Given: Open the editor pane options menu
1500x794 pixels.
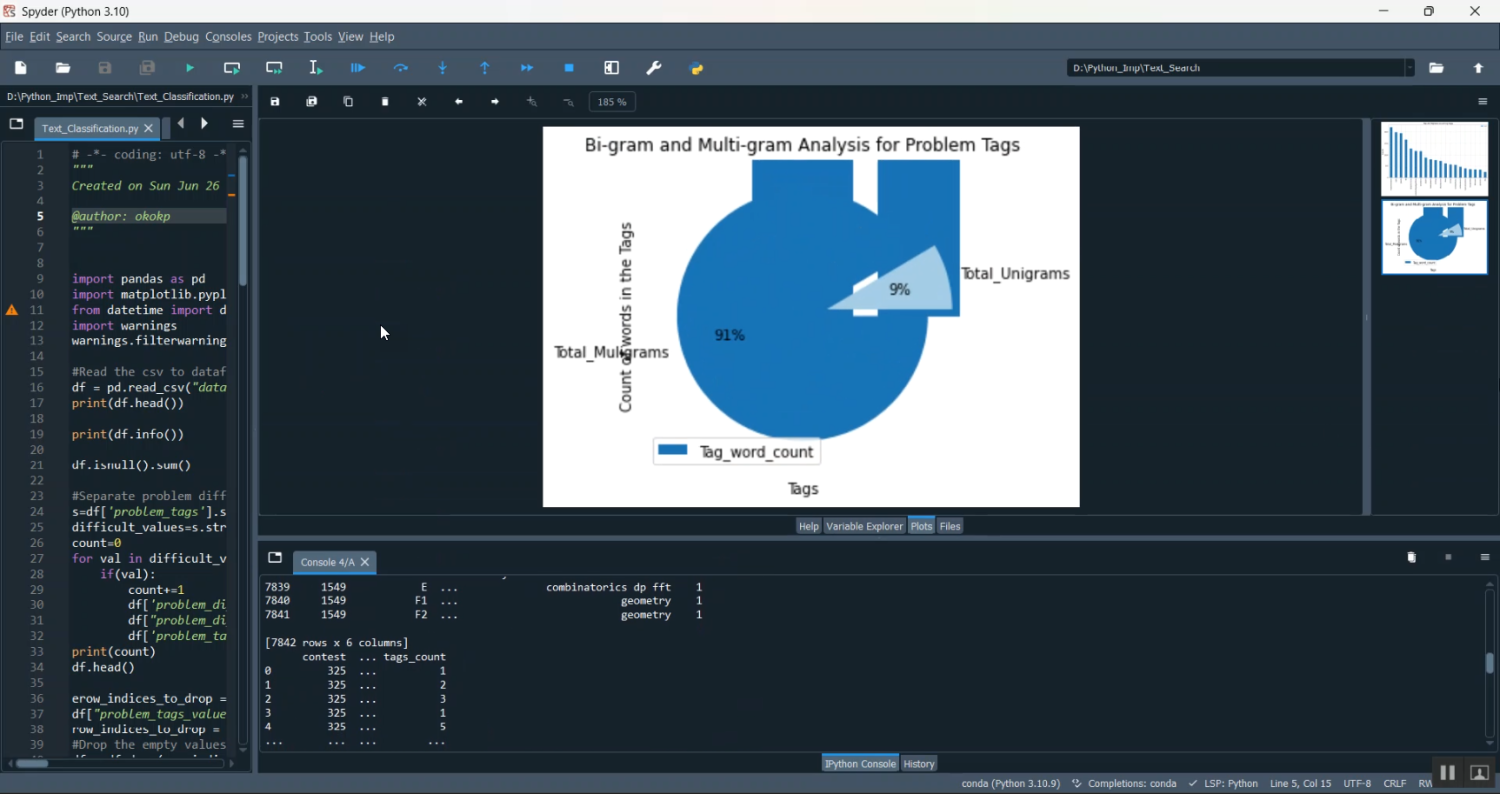Looking at the screenshot, I should coord(238,125).
